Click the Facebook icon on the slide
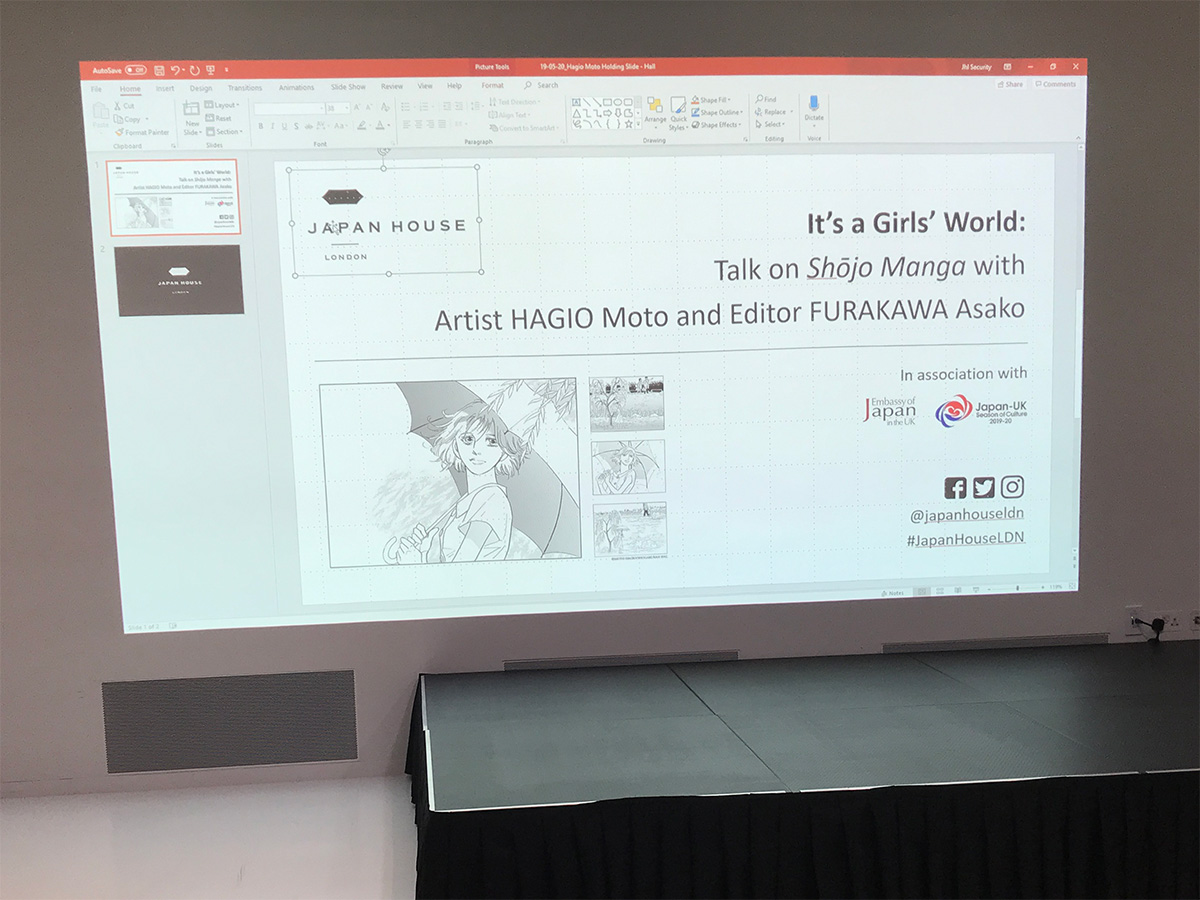The width and height of the screenshot is (1200, 900). coord(956,488)
